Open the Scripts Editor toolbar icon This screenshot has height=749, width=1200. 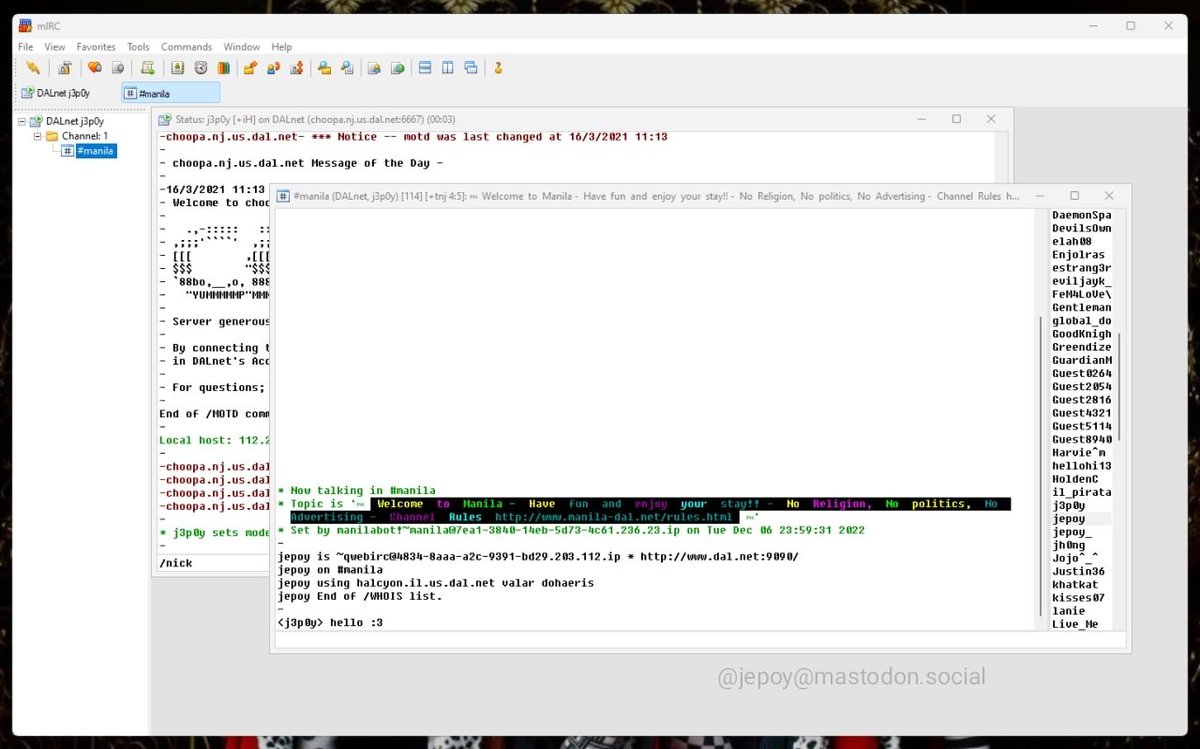[148, 68]
